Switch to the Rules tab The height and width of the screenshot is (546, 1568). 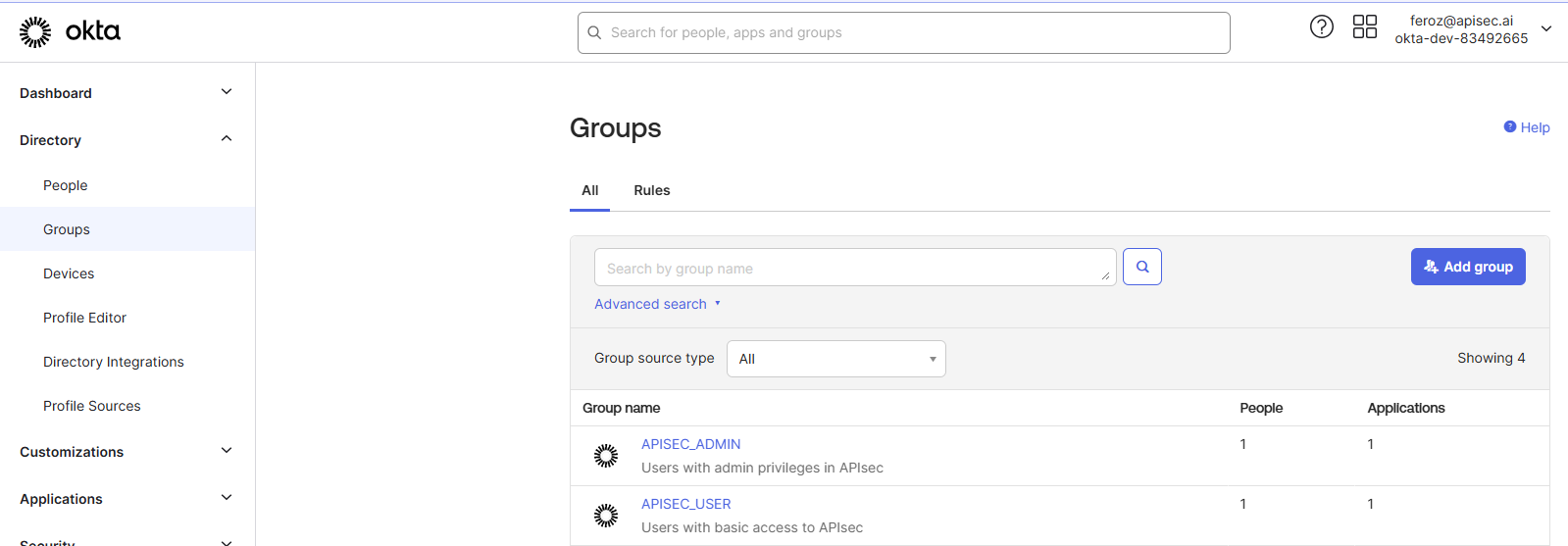point(651,190)
